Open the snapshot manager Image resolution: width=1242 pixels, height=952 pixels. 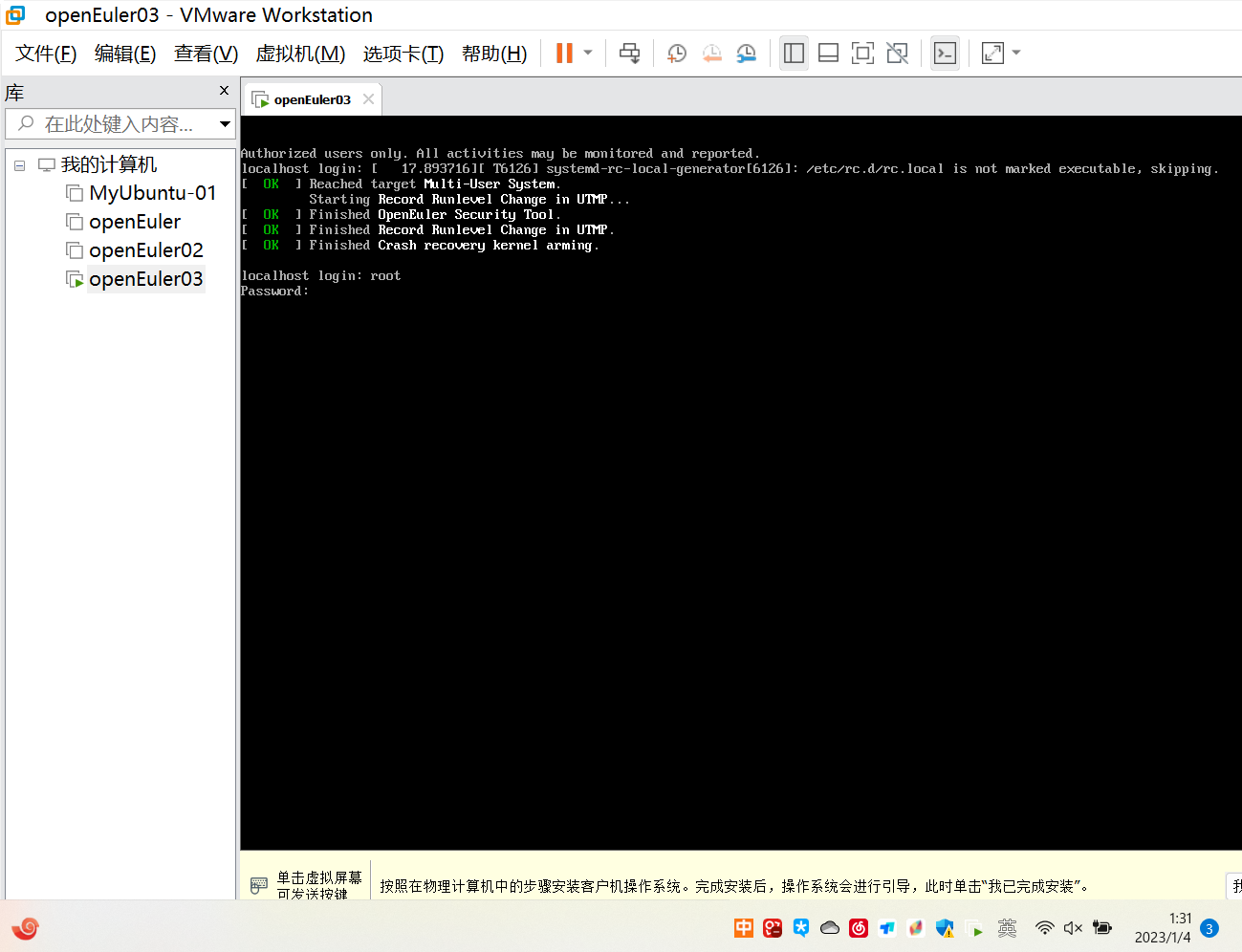[746, 54]
